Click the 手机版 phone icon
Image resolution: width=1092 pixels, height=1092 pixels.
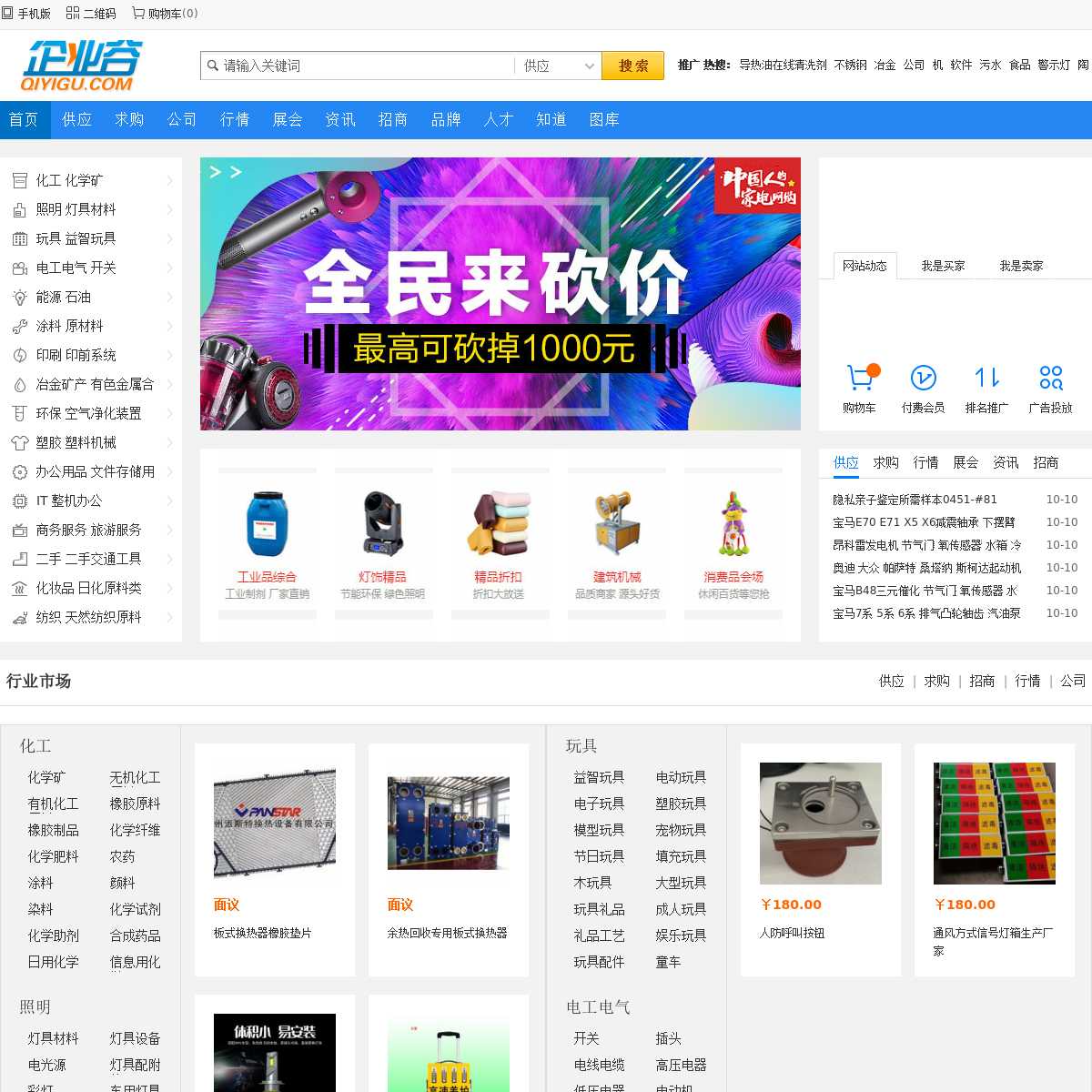[7, 13]
